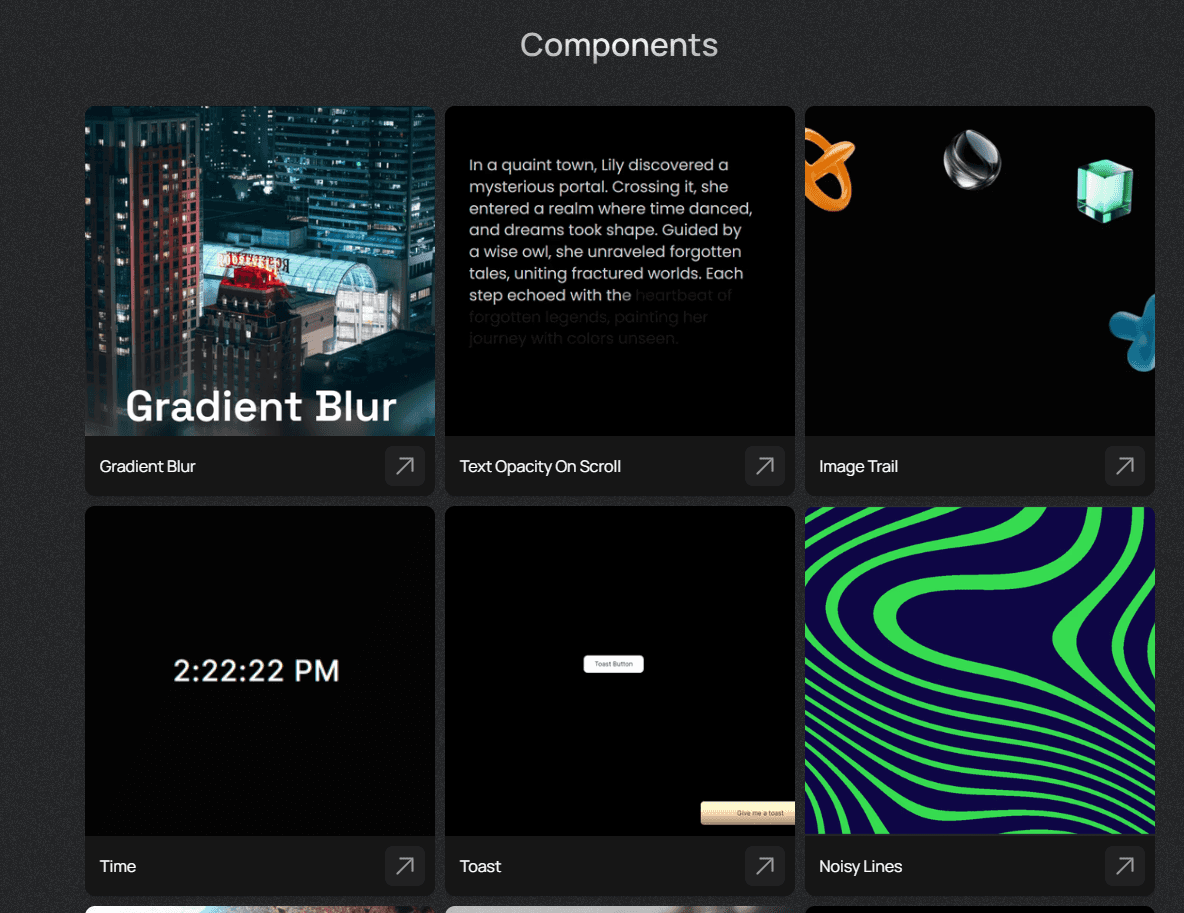
Task: Open the Gradient Blur arrow icon
Action: 405,466
